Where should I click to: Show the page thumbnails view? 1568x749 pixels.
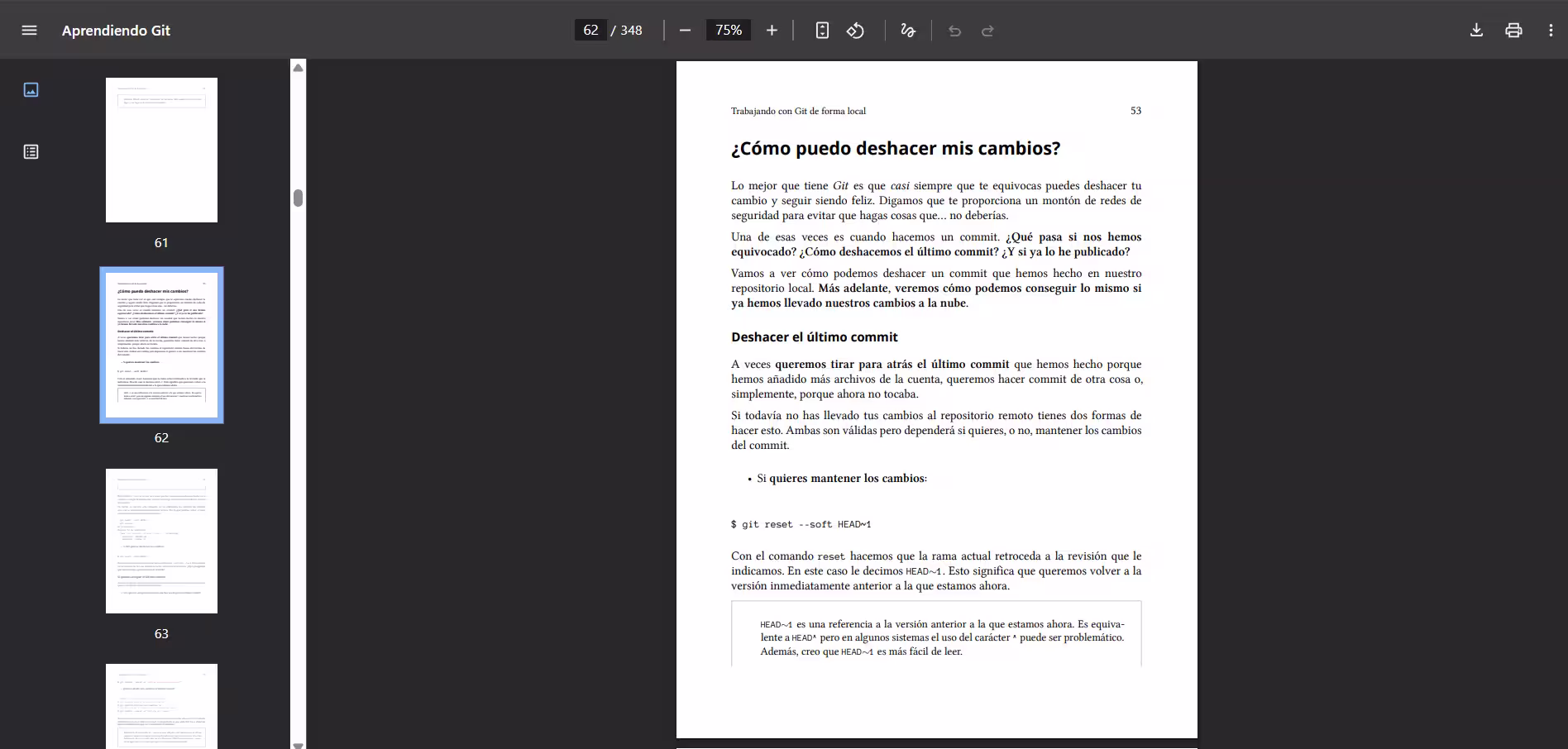(x=31, y=90)
